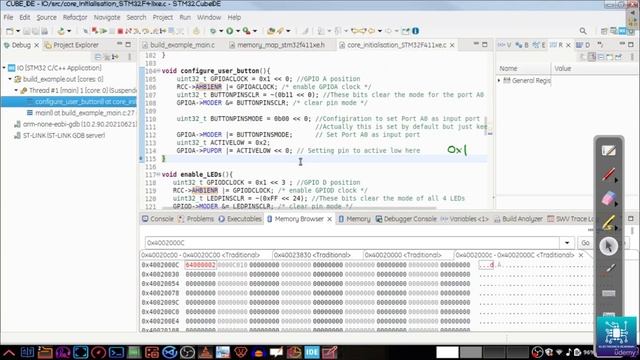Collapse the configure_user_button function fold marker
This screenshot has height=360, width=640.
click(158, 71)
